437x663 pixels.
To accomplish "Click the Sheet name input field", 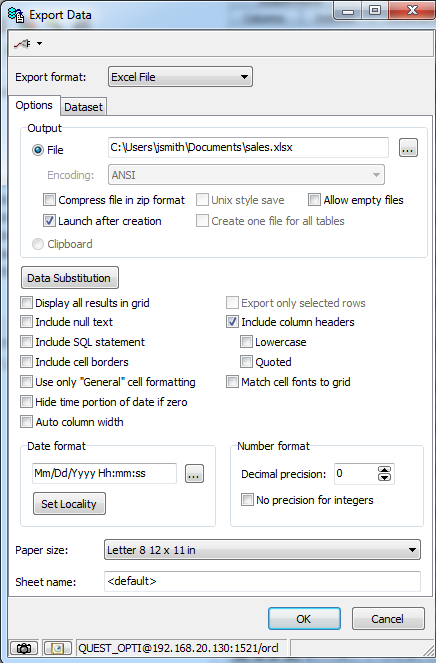I will 262,581.
